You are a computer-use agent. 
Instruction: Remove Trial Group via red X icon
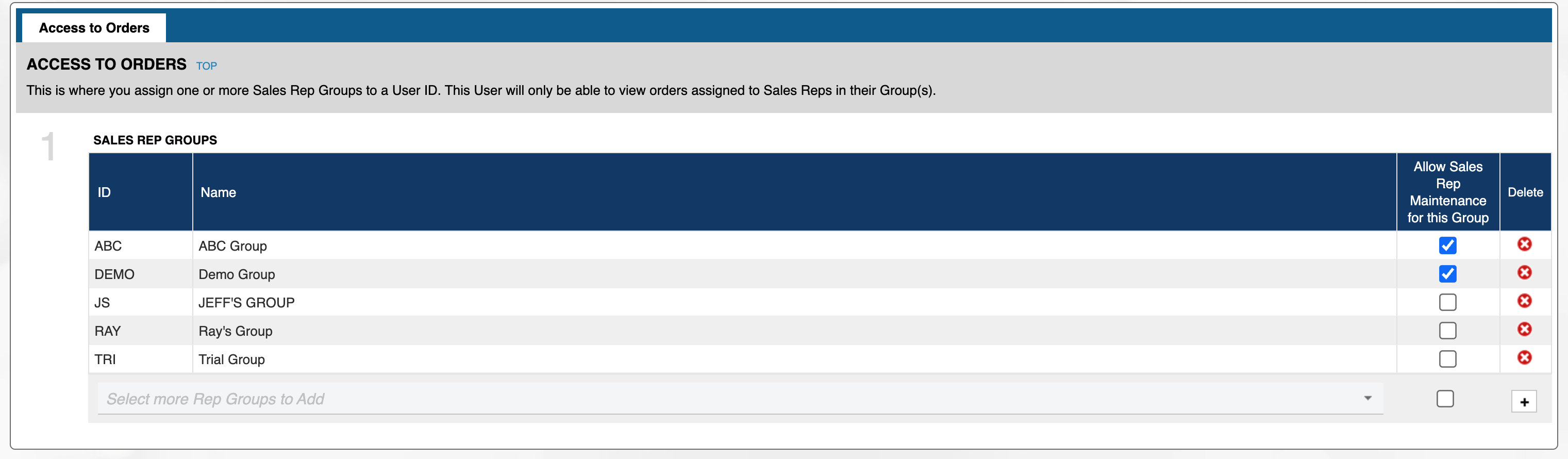[1524, 357]
